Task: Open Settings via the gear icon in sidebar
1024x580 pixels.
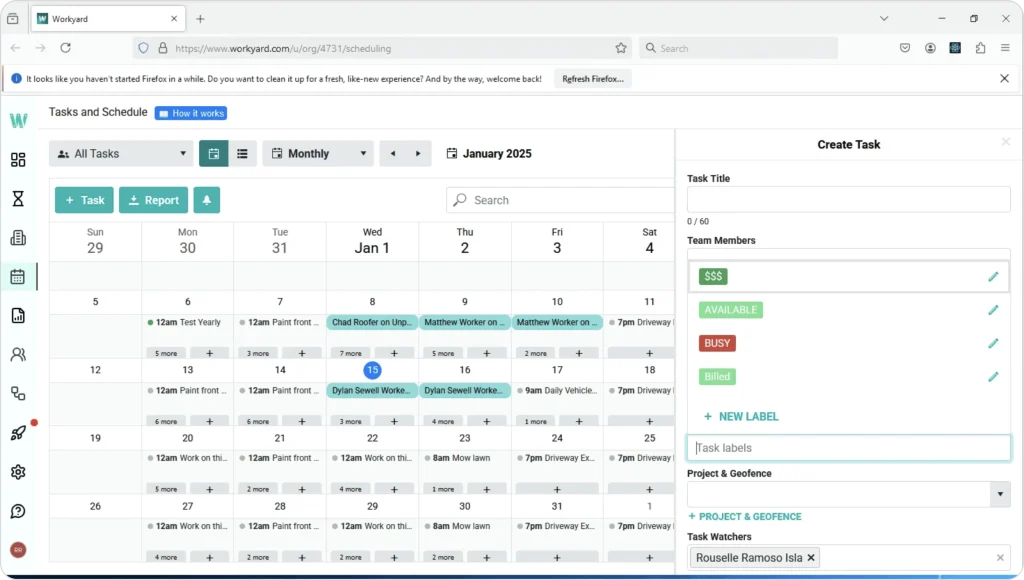Action: [x=18, y=471]
